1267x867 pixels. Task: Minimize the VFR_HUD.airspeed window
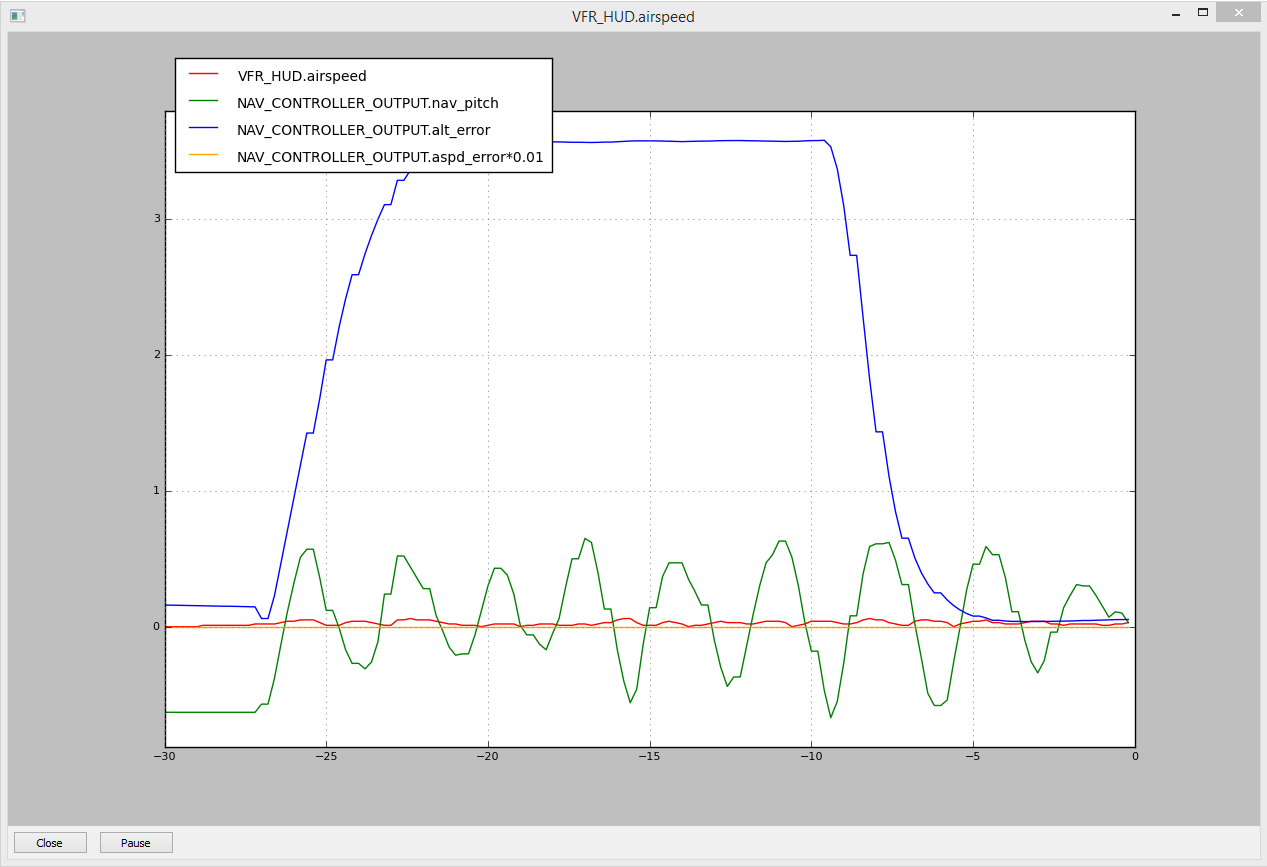click(1174, 15)
